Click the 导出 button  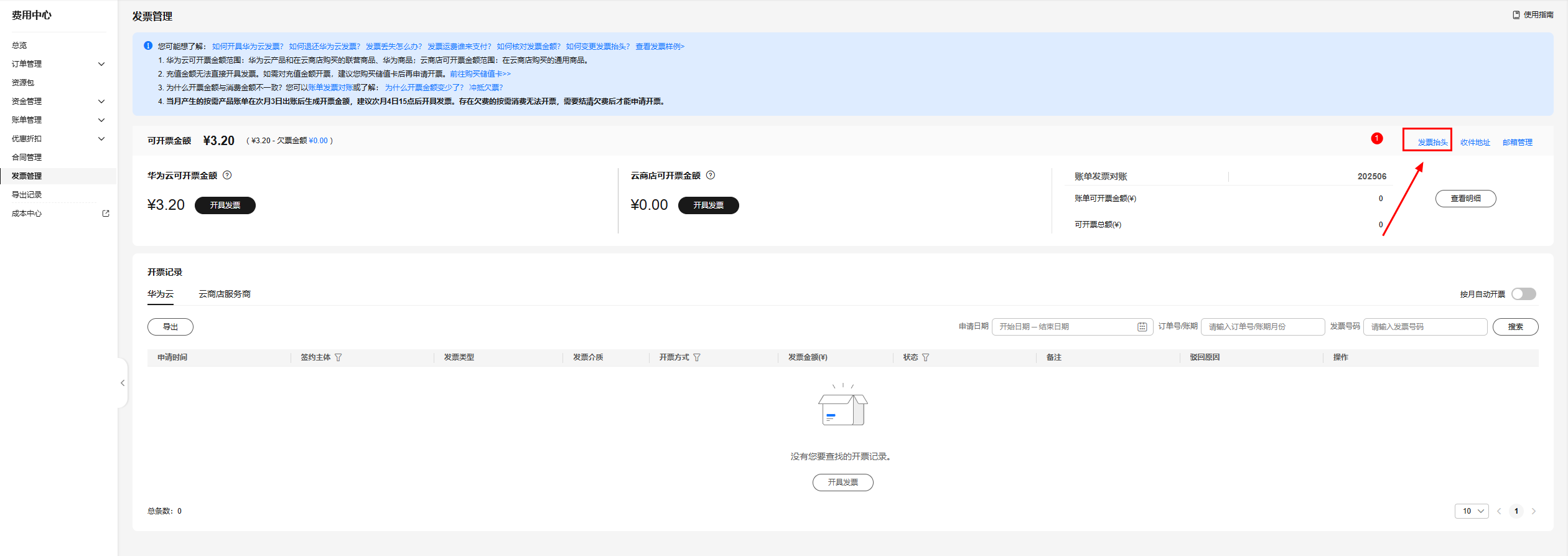tap(170, 327)
